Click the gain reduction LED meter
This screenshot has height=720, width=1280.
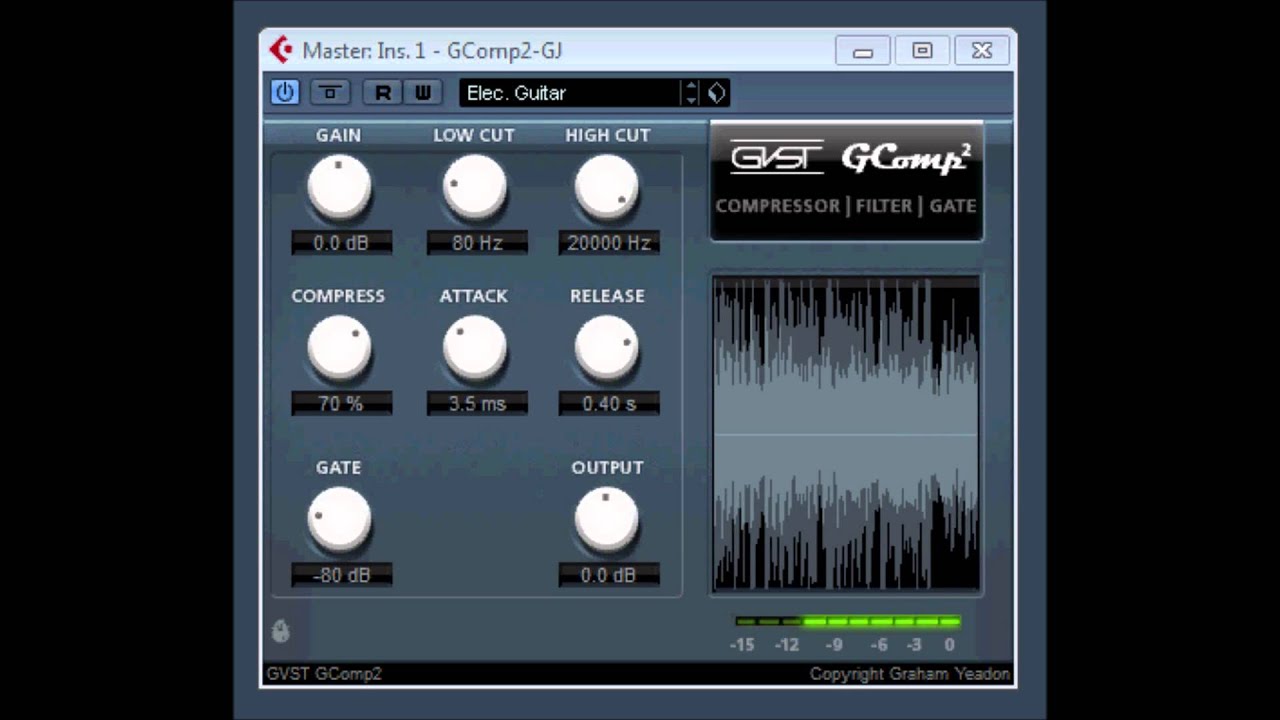click(847, 621)
